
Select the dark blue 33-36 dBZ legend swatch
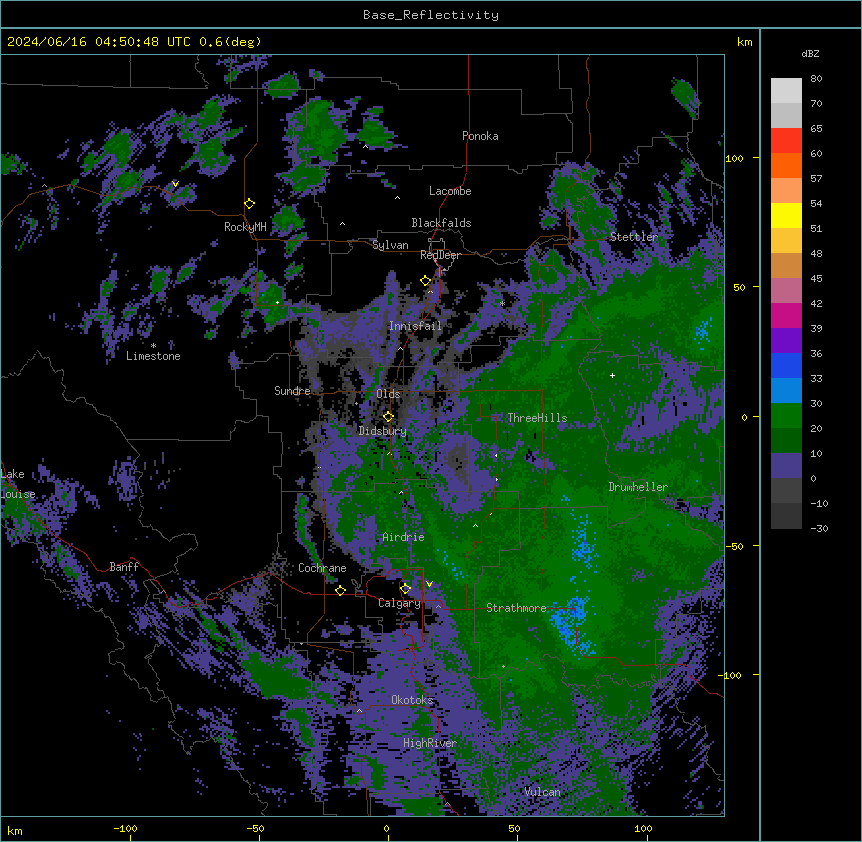tap(786, 365)
